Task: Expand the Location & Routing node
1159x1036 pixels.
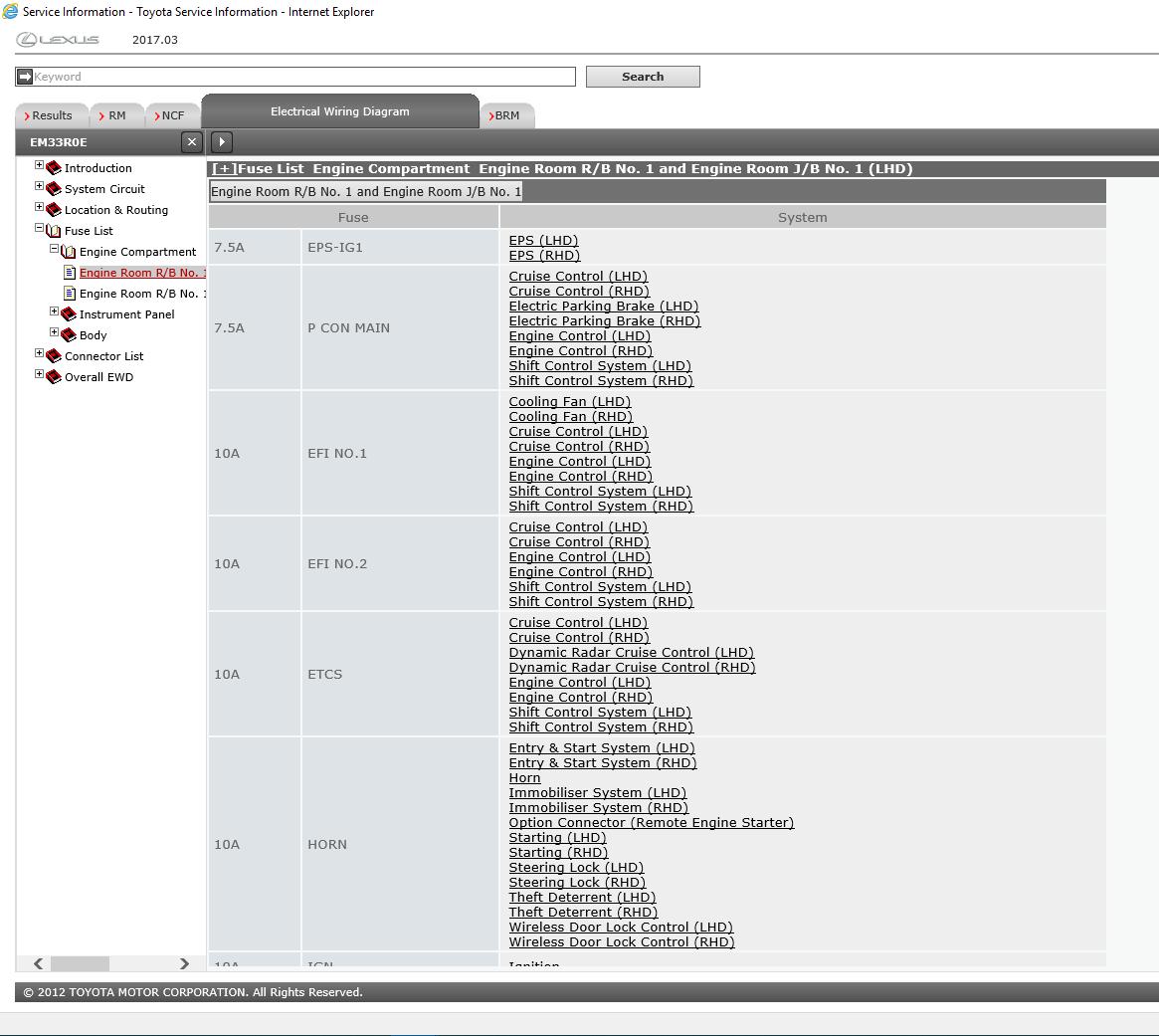Action: point(39,206)
